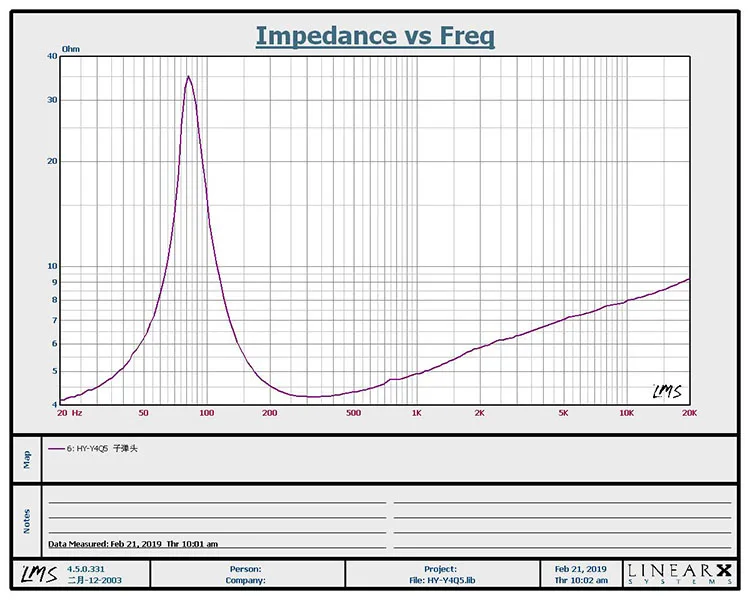This screenshot has width=750, height=600.
Task: Click the '二月-12-2003' build date text
Action: coord(95,580)
